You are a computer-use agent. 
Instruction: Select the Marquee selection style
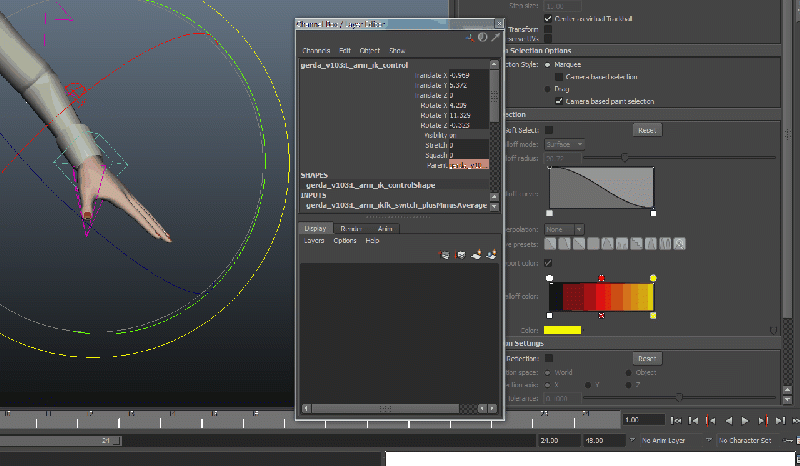point(548,65)
